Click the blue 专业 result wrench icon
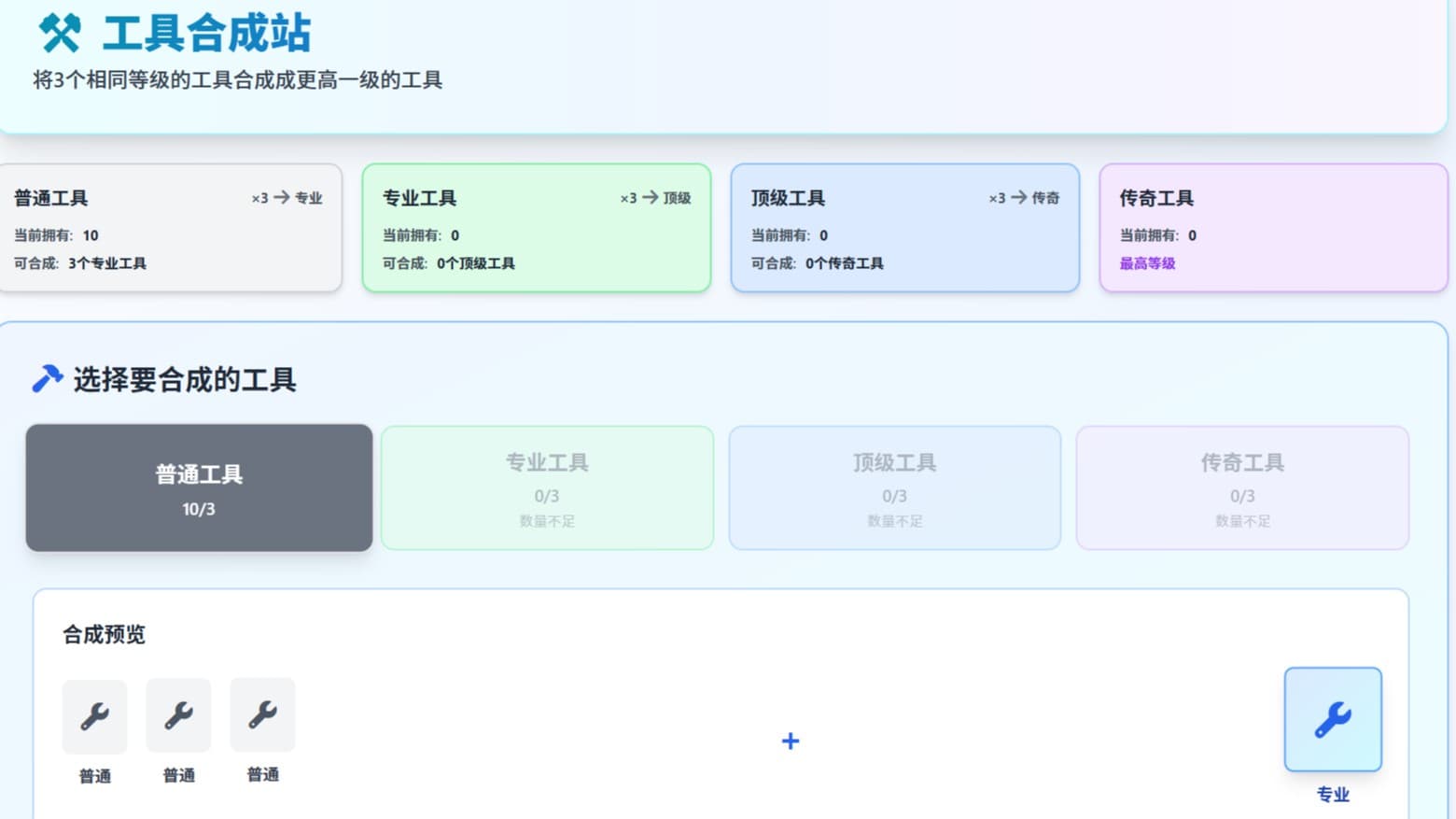This screenshot has width=1456, height=819. click(x=1333, y=719)
